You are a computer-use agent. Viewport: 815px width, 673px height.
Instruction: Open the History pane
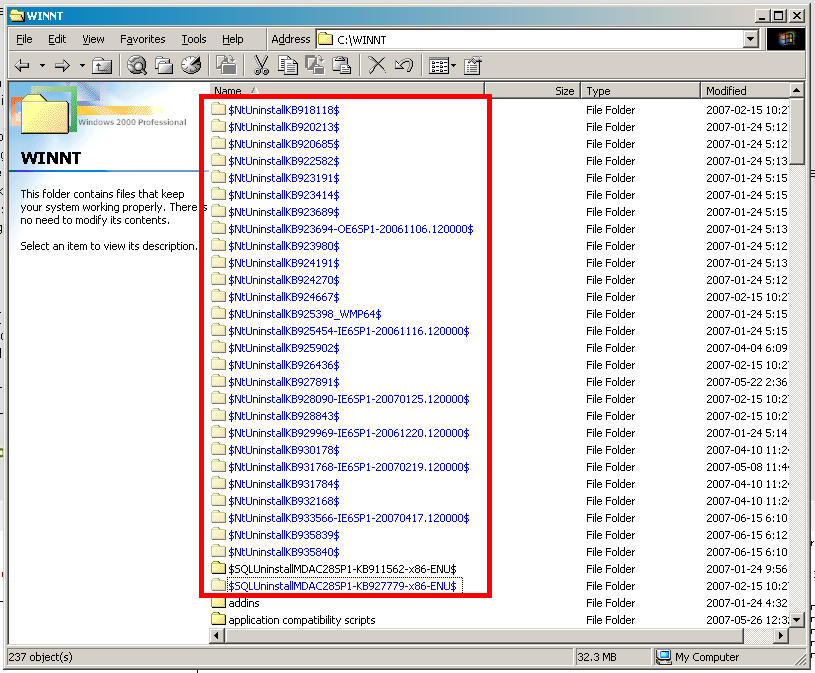[191, 65]
